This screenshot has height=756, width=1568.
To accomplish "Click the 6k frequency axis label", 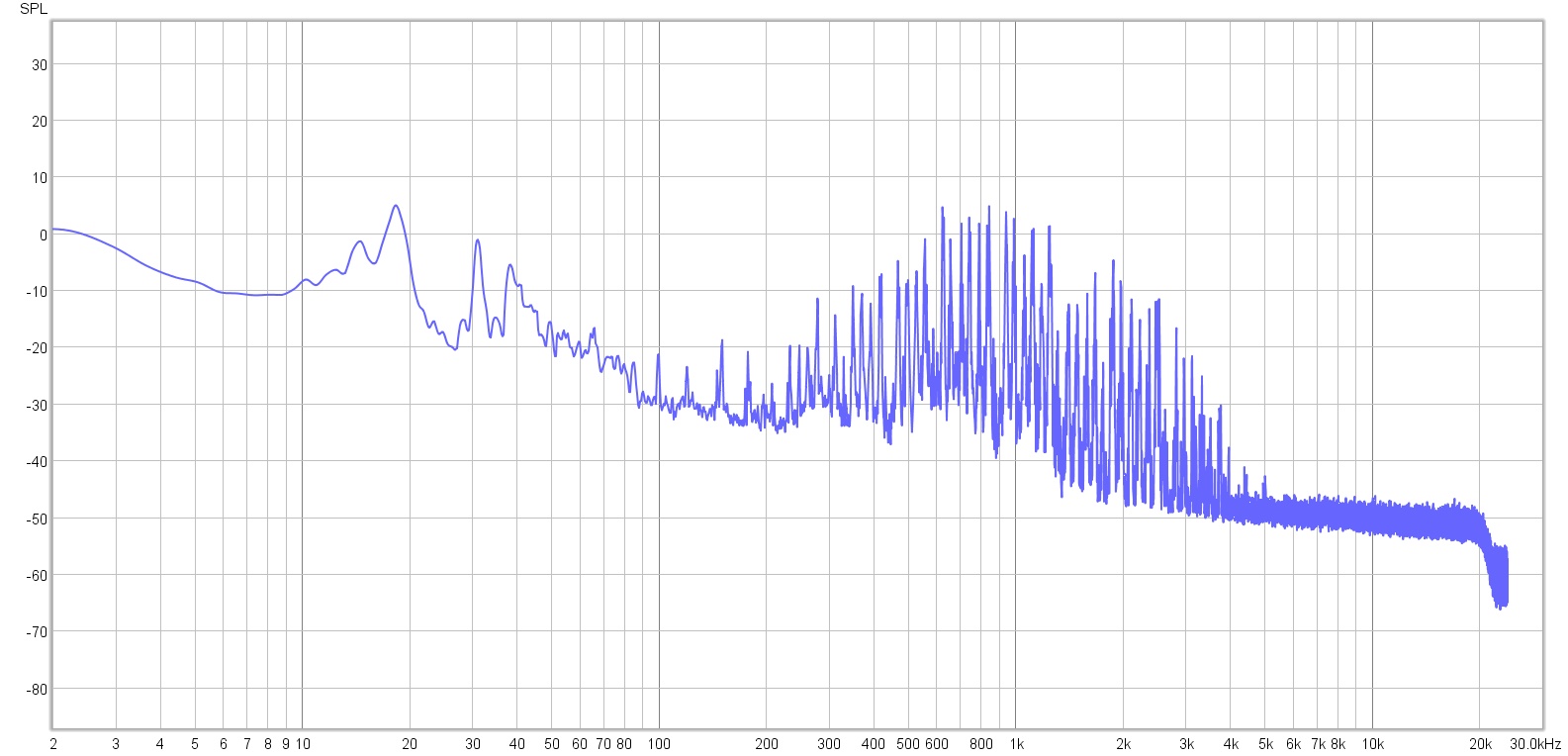I will pos(1293,744).
